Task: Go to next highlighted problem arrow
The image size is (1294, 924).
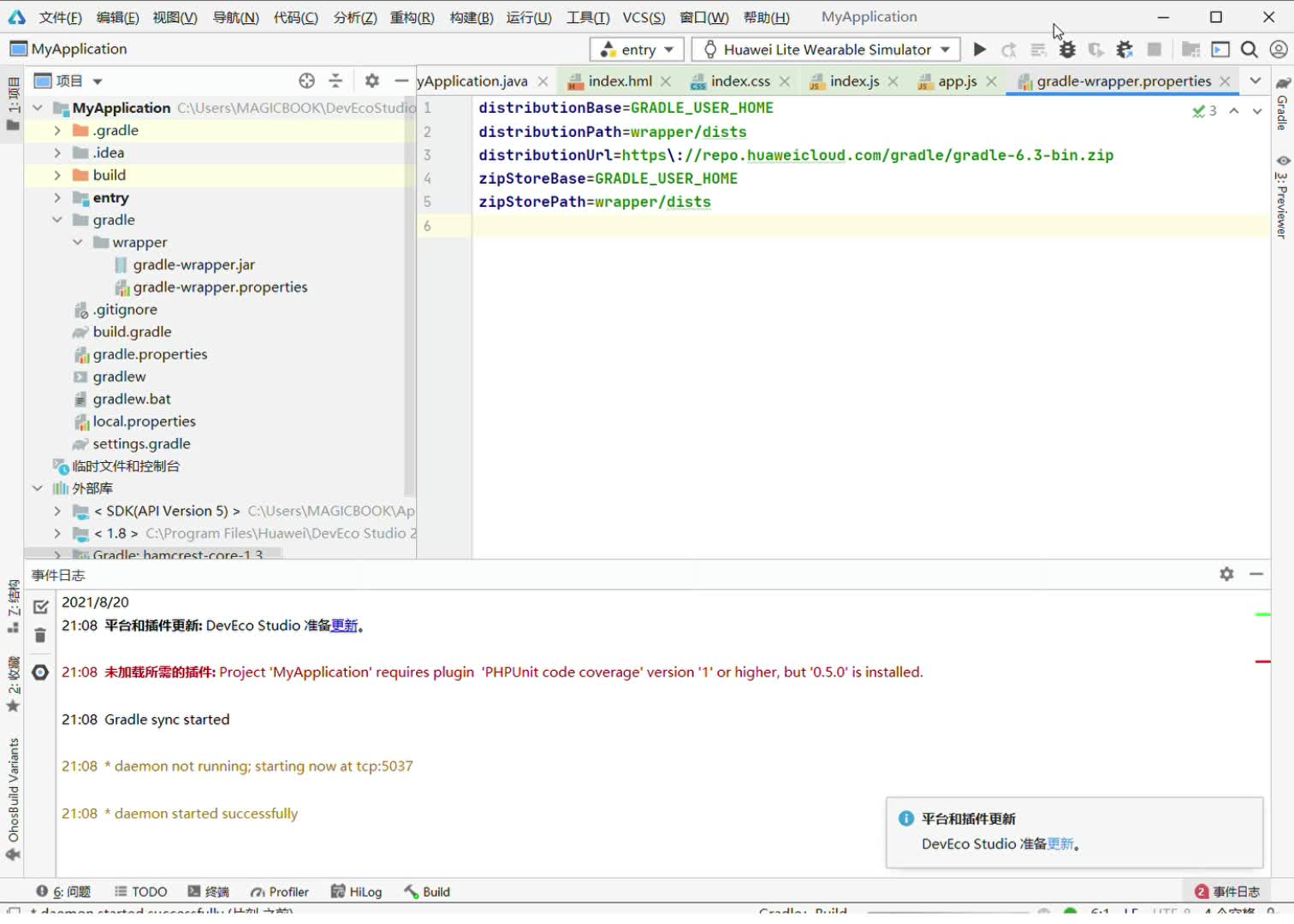Action: [1257, 110]
